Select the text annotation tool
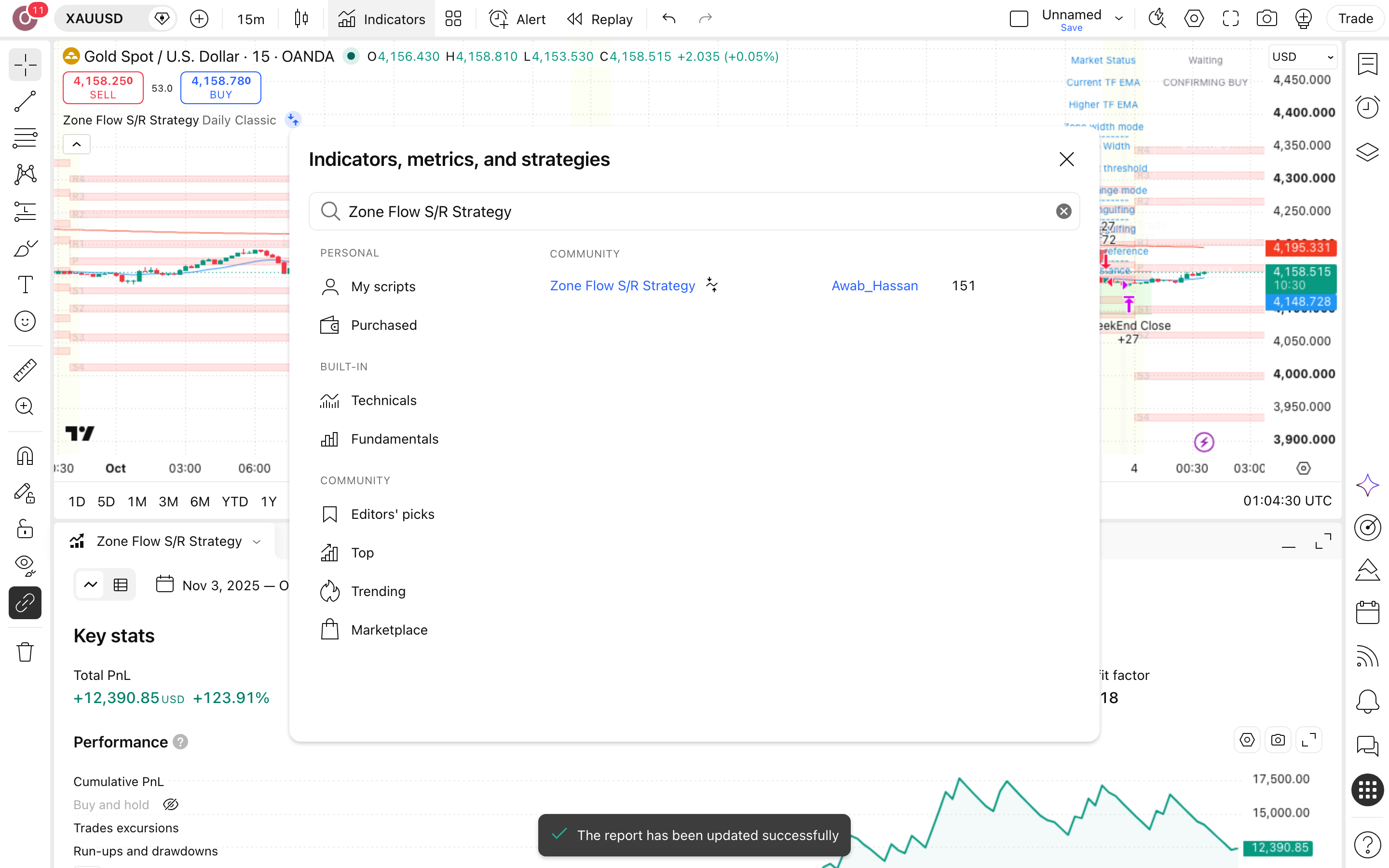This screenshot has width=1389, height=868. [25, 285]
